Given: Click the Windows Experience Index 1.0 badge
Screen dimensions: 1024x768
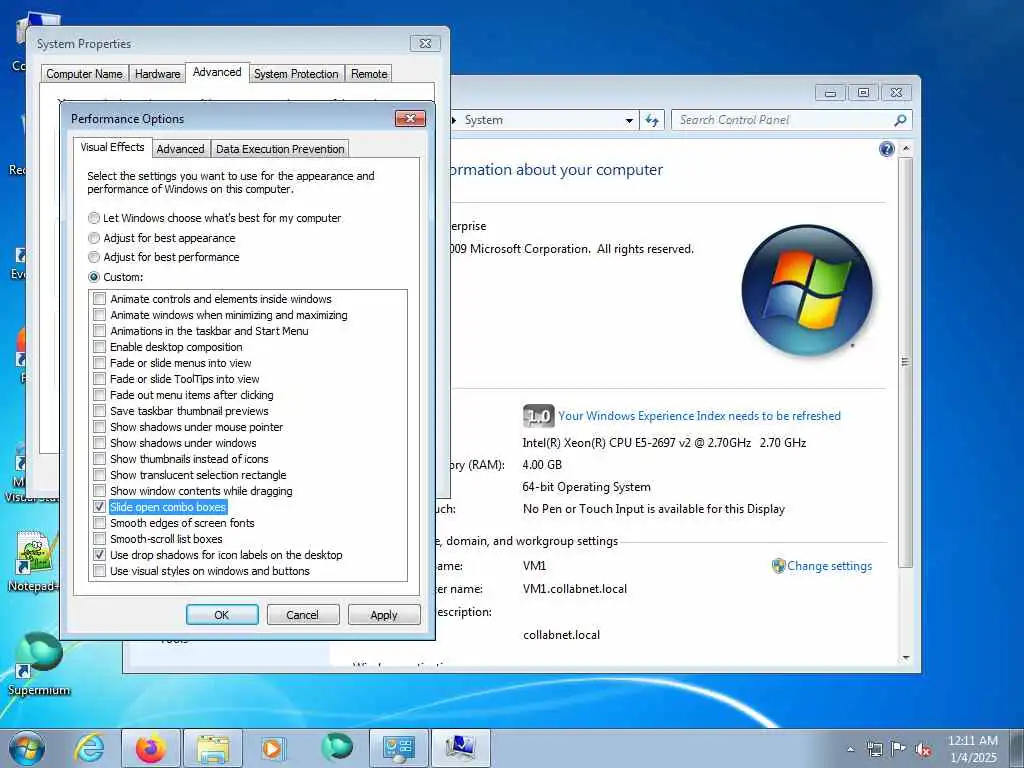Looking at the screenshot, I should (538, 416).
